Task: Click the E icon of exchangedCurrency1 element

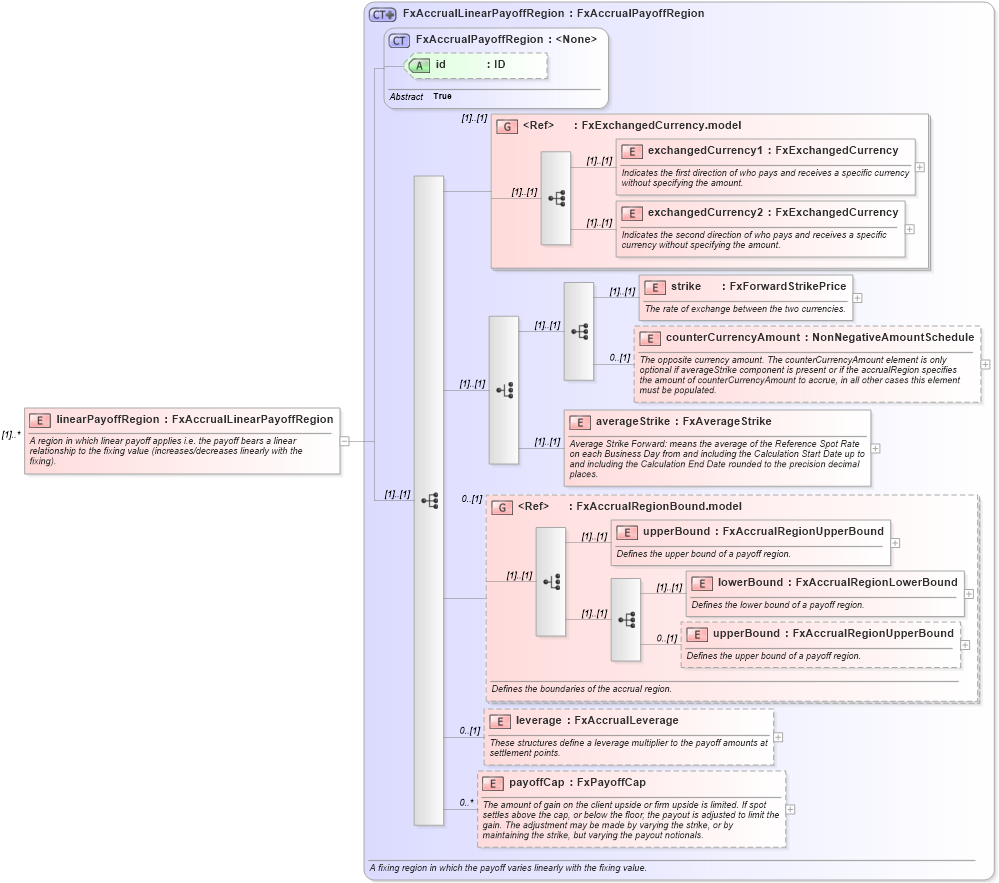Action: pos(632,151)
